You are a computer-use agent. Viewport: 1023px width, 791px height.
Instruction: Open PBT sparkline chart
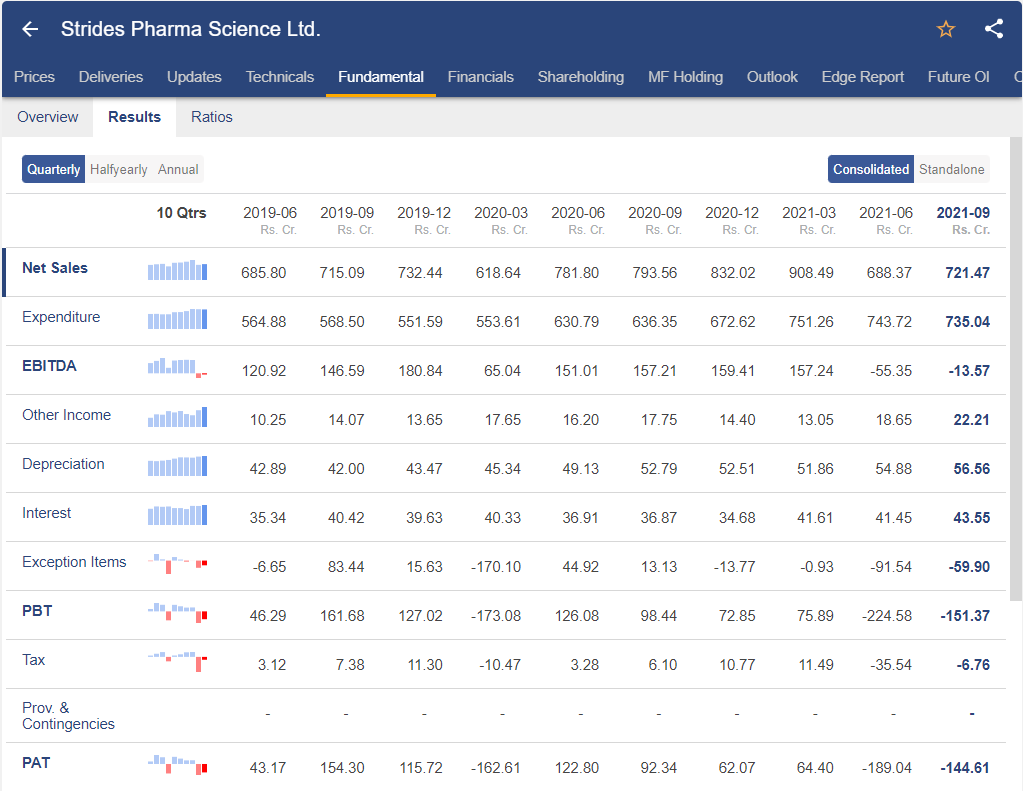tap(177, 613)
